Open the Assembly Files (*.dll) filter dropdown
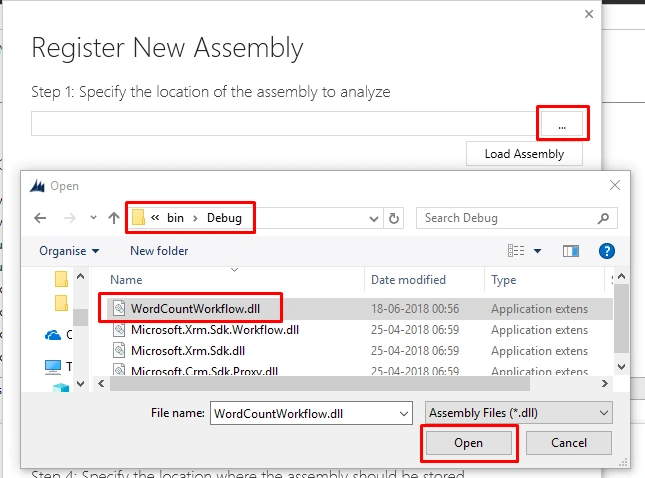Viewport: 645px width, 478px height. 518,413
